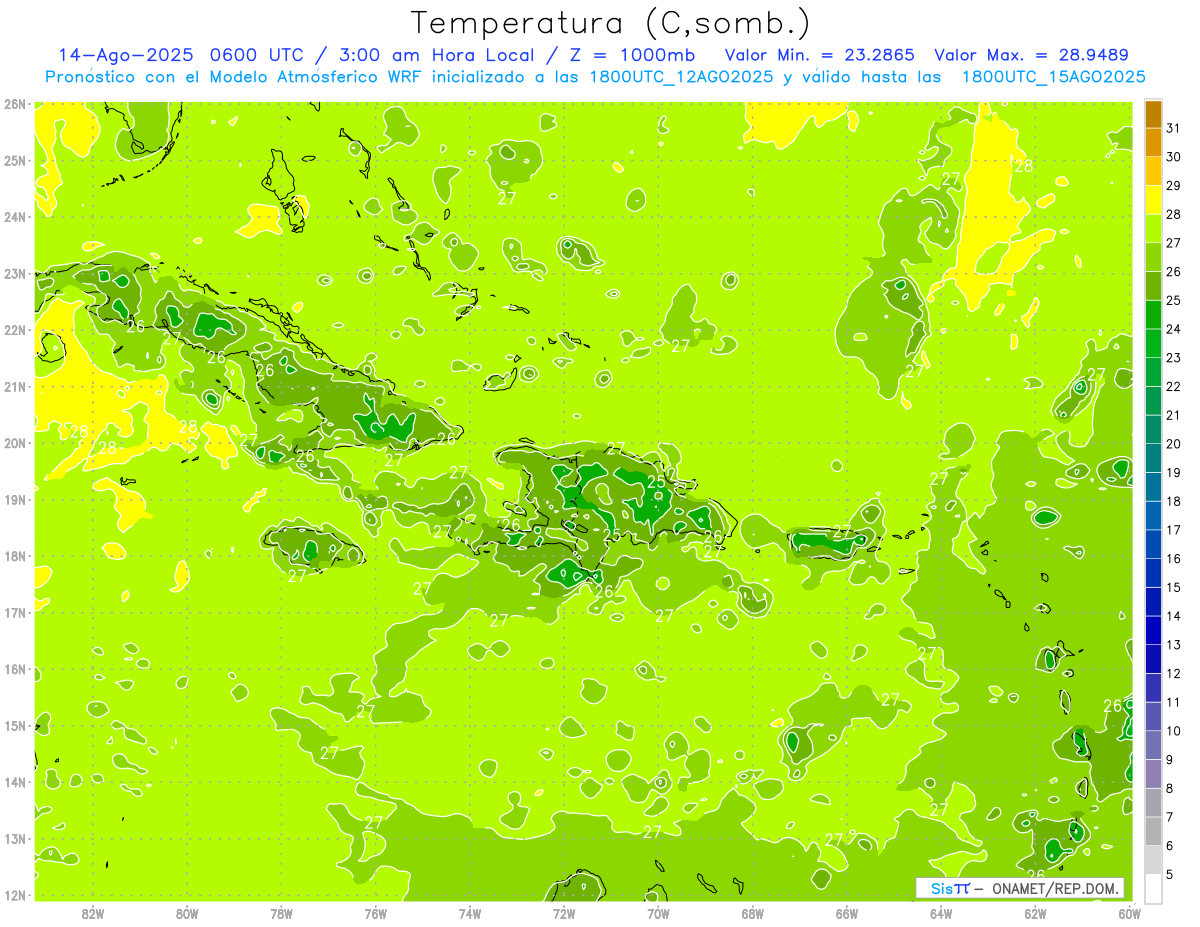Select the white bottom colorbar swatch below 5

pos(1153,888)
